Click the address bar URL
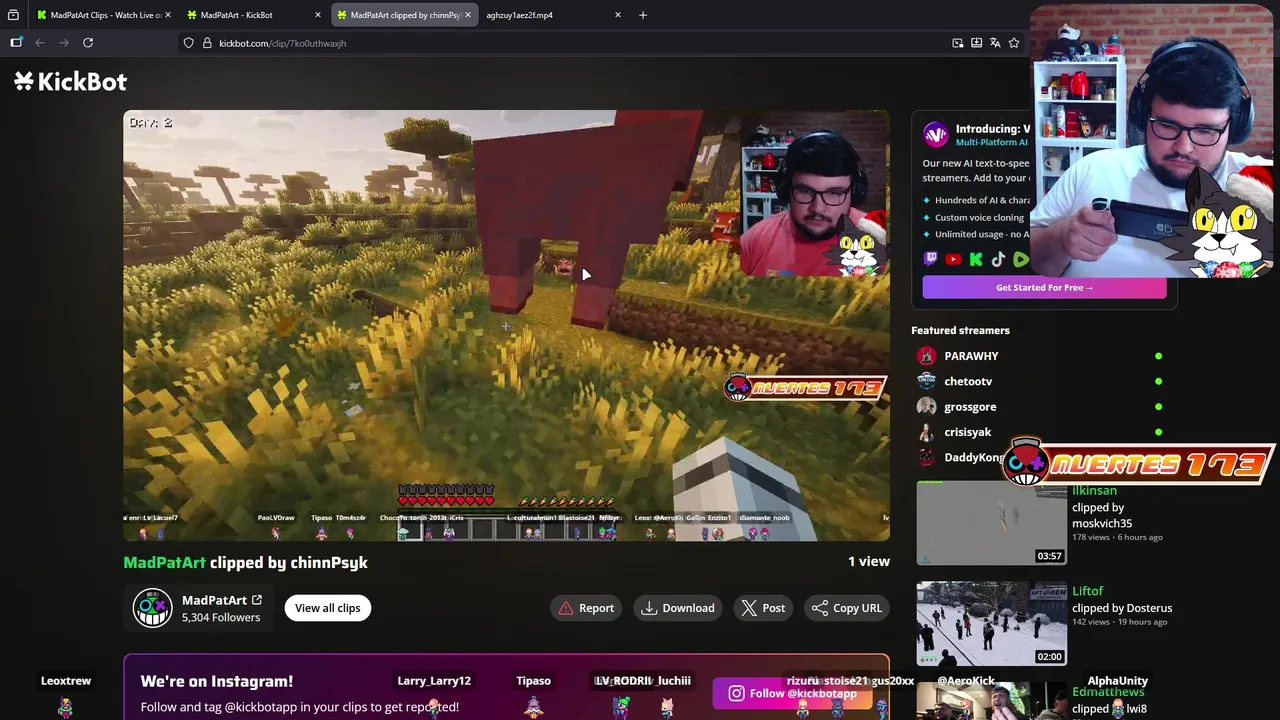This screenshot has width=1280, height=720. tap(283, 43)
